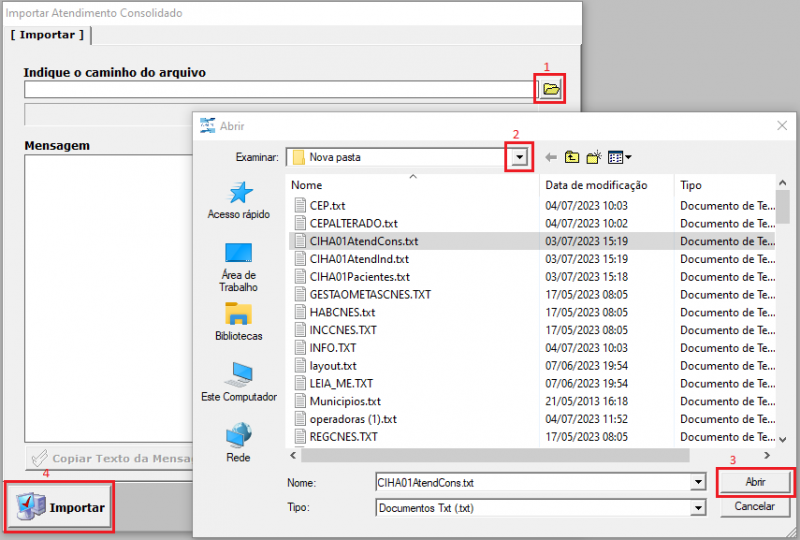Open the Tipo file type dropdown
This screenshot has height=540, width=800.
click(x=698, y=508)
